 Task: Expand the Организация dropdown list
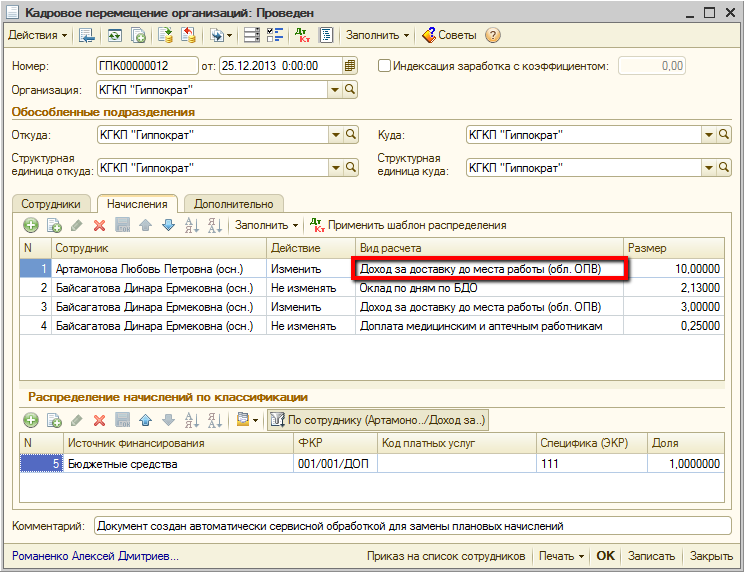tap(335, 90)
